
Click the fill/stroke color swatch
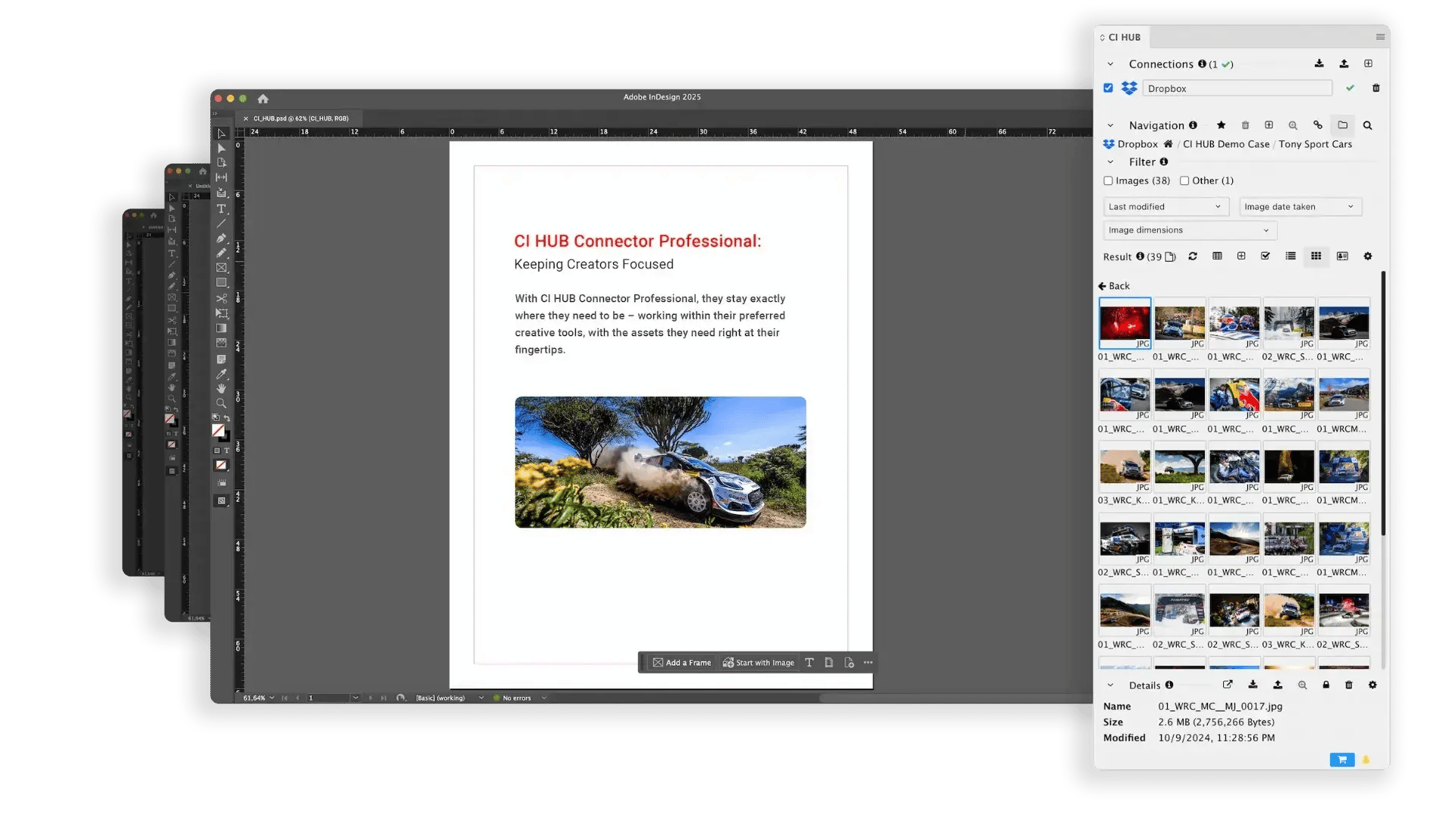(220, 431)
